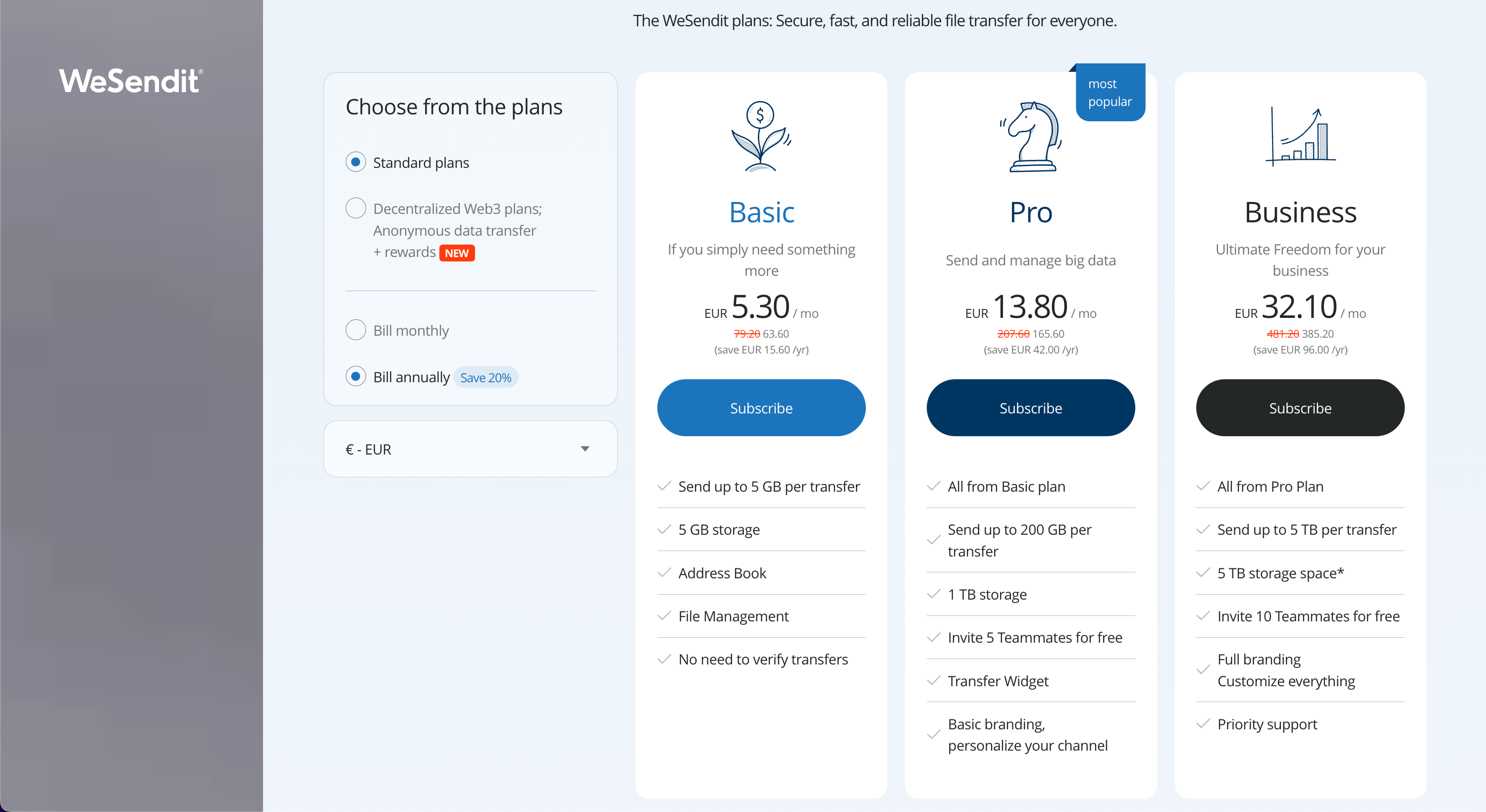Click the Pro plan chess knight icon

coord(1031,137)
